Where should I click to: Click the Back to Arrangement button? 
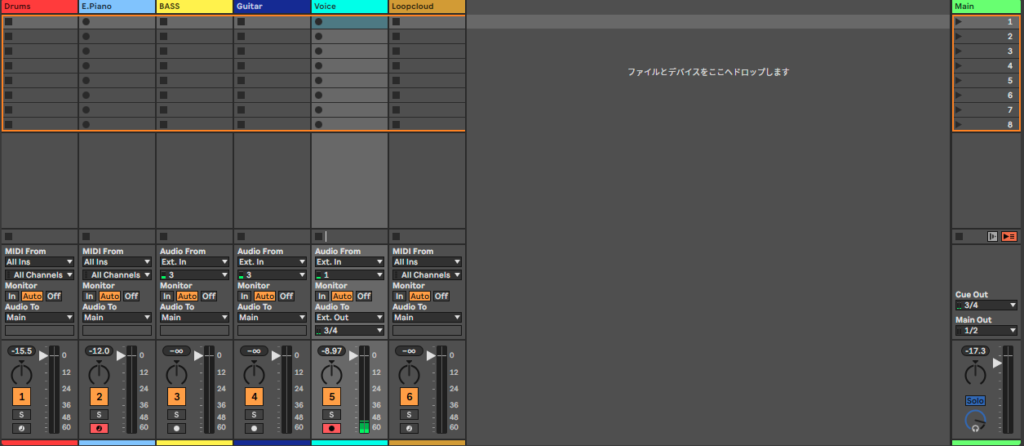pyautogui.click(x=1009, y=237)
